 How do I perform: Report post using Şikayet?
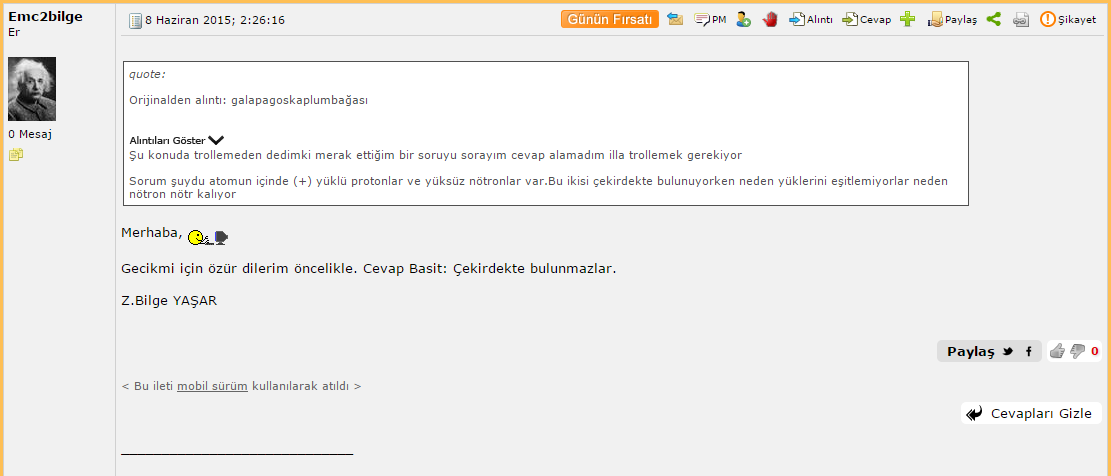(x=1068, y=20)
